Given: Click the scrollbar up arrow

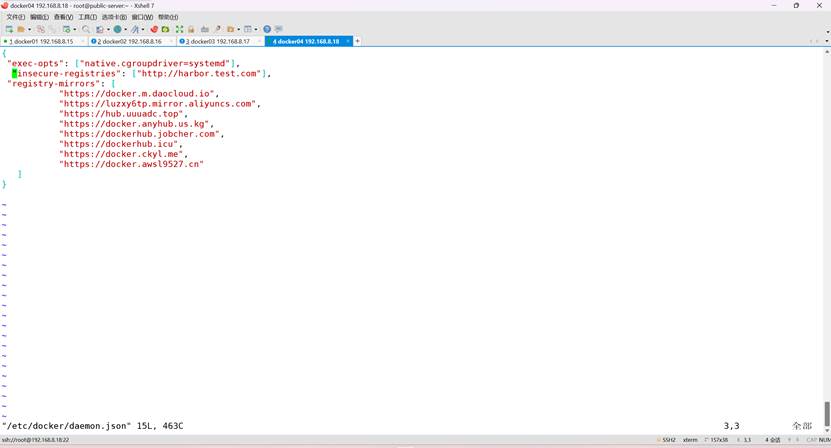Looking at the screenshot, I should point(827,52).
